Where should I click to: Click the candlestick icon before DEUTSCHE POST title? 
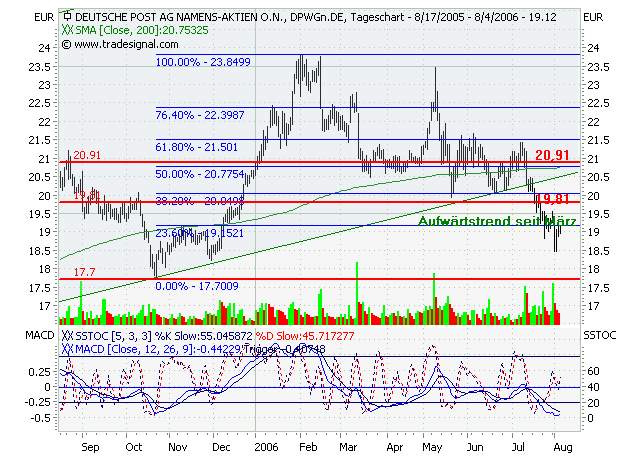tap(68, 16)
